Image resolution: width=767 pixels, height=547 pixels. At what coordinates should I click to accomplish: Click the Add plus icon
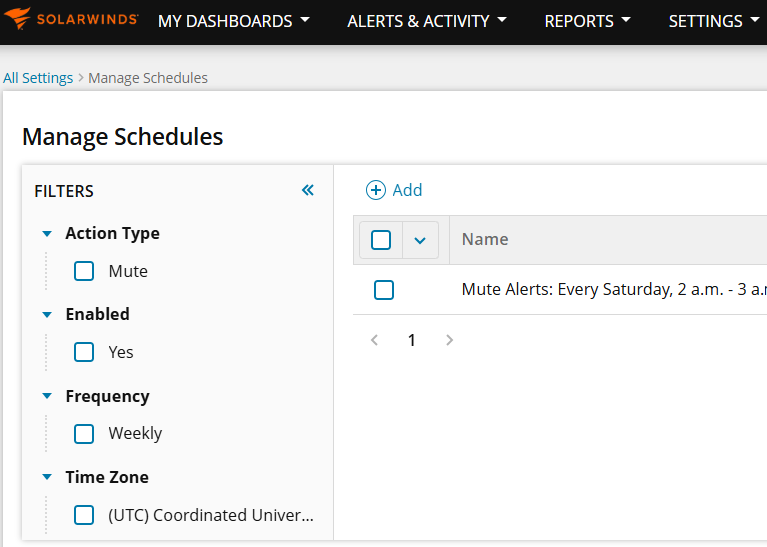[x=376, y=190]
